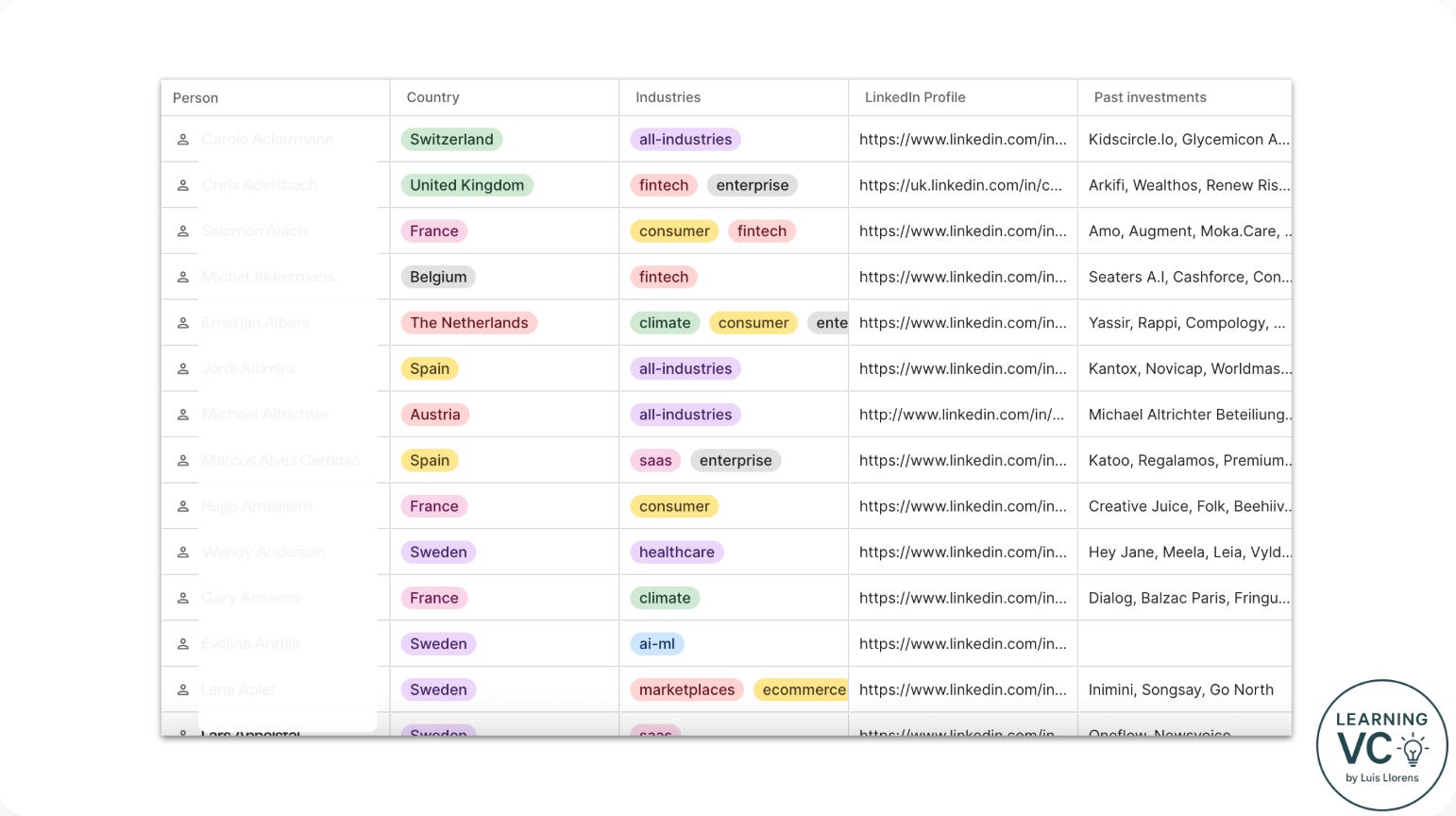Select the Switzerland country tag
The height and width of the screenshot is (816, 1456).
(451, 139)
